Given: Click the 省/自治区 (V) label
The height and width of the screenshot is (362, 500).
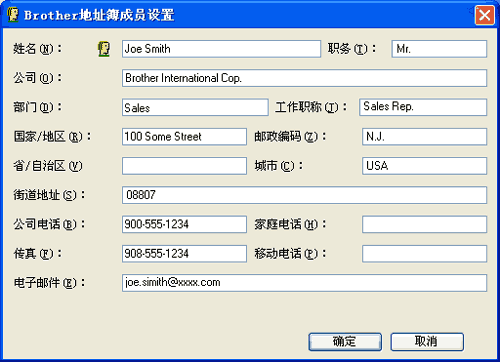Looking at the screenshot, I should click(48, 166).
